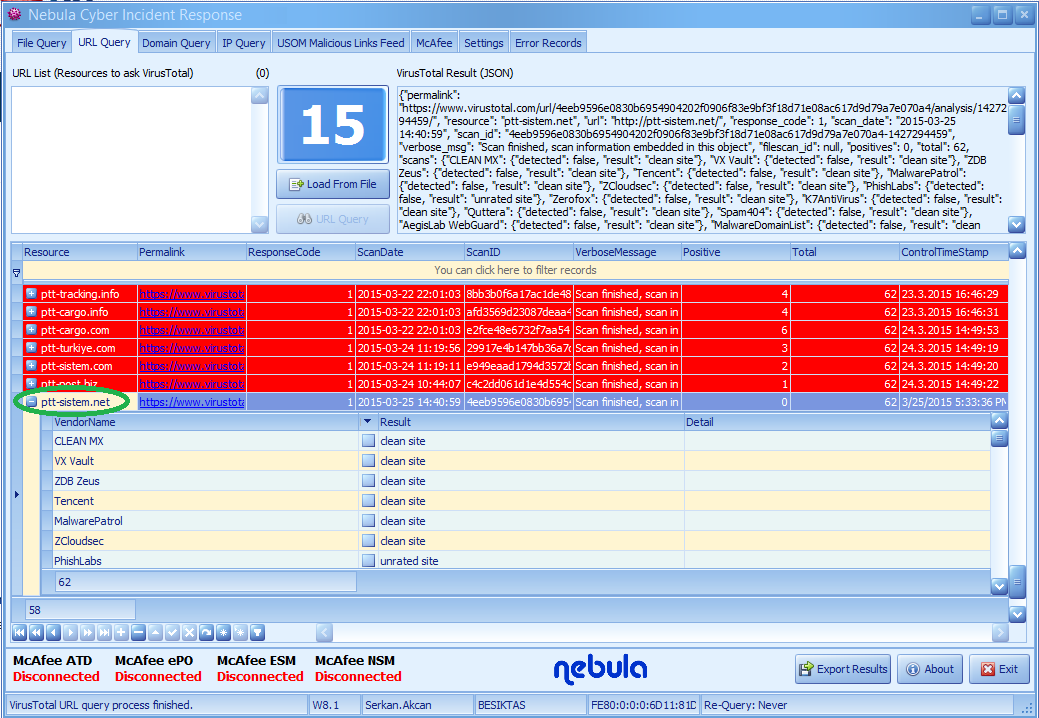The height and width of the screenshot is (718, 1039).
Task: Open the McAfee tab
Action: tap(434, 43)
